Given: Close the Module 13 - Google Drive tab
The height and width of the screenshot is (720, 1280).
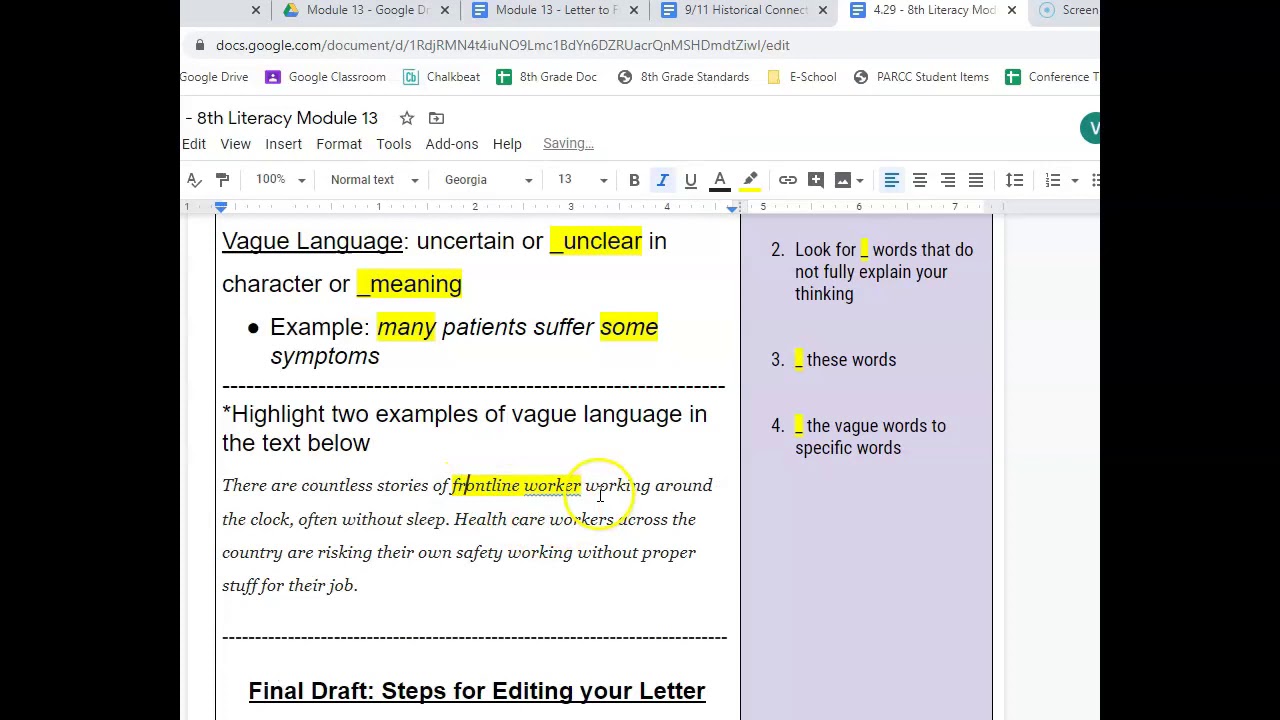Looking at the screenshot, I should pyautogui.click(x=444, y=10).
